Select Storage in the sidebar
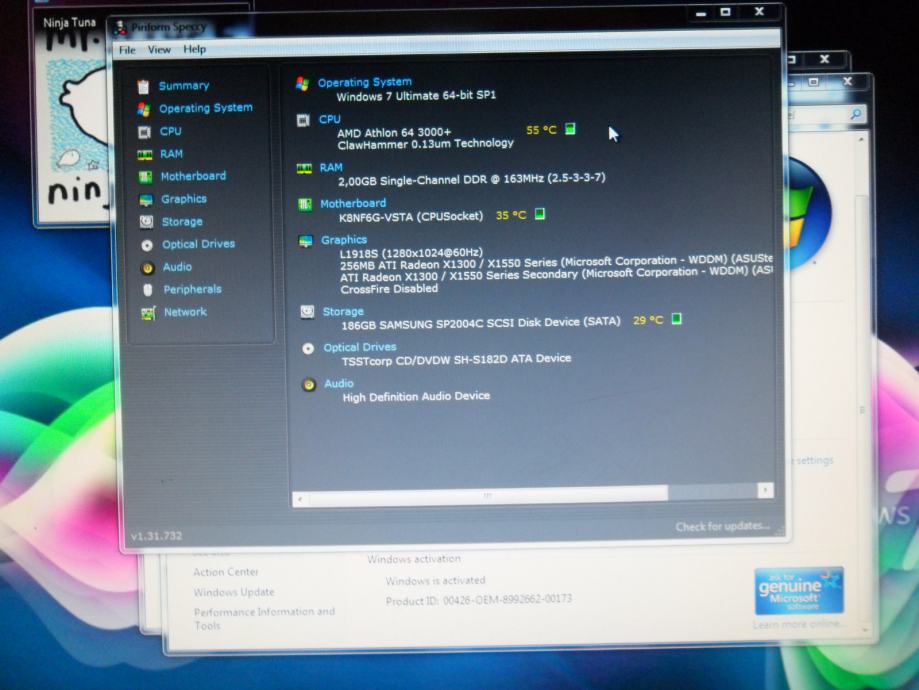This screenshot has height=690, width=919. click(x=182, y=222)
